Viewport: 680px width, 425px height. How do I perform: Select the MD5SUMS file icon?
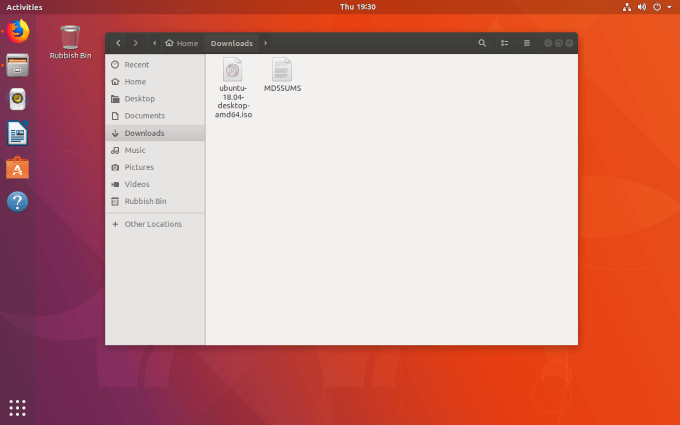pyautogui.click(x=282, y=69)
